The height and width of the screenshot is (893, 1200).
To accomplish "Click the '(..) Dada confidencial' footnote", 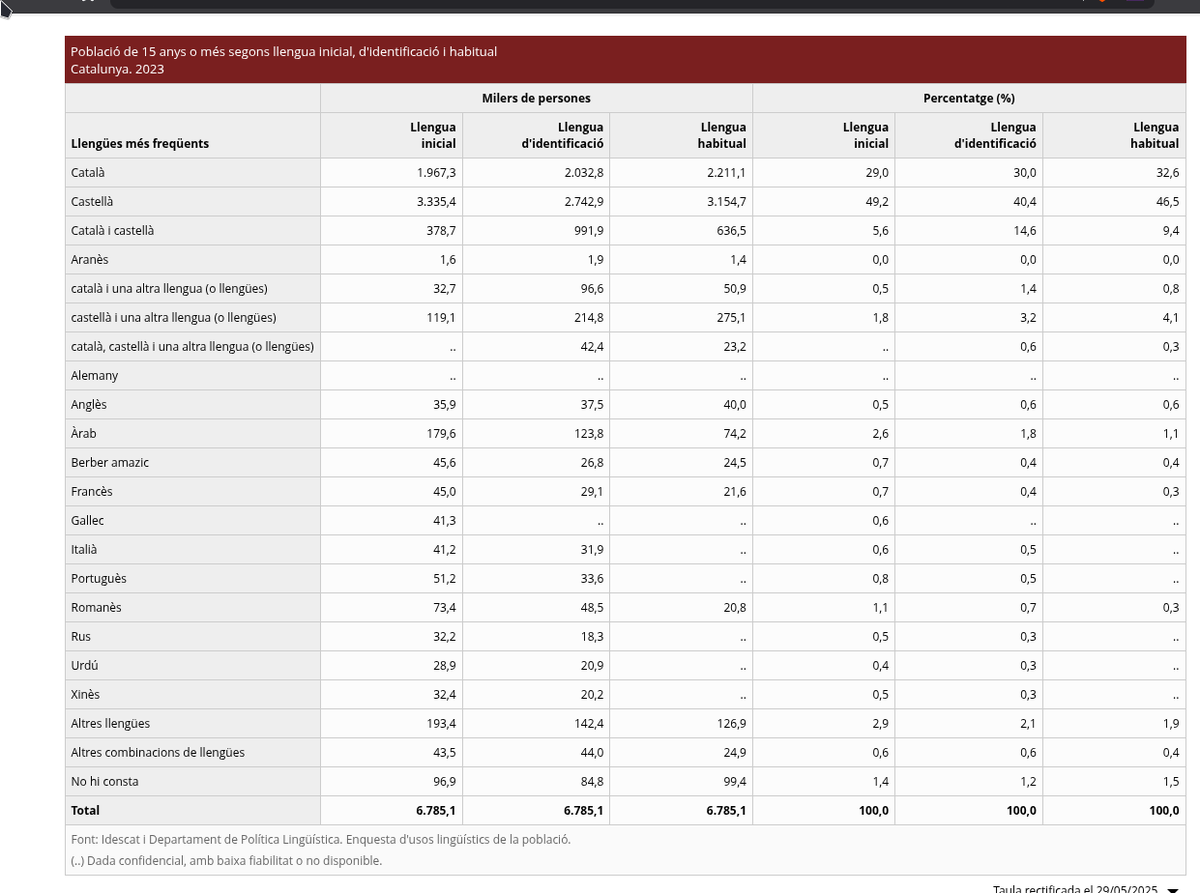I will coord(226,861).
